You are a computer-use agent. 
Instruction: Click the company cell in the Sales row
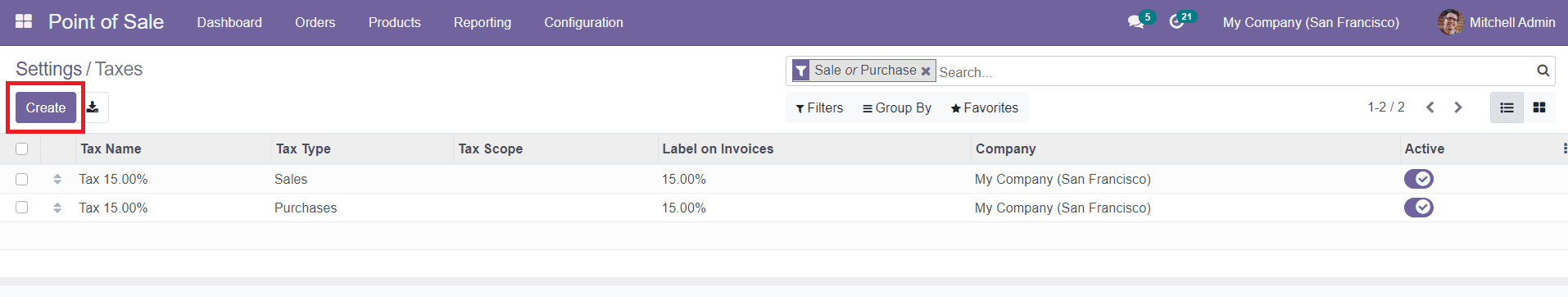tap(1063, 179)
